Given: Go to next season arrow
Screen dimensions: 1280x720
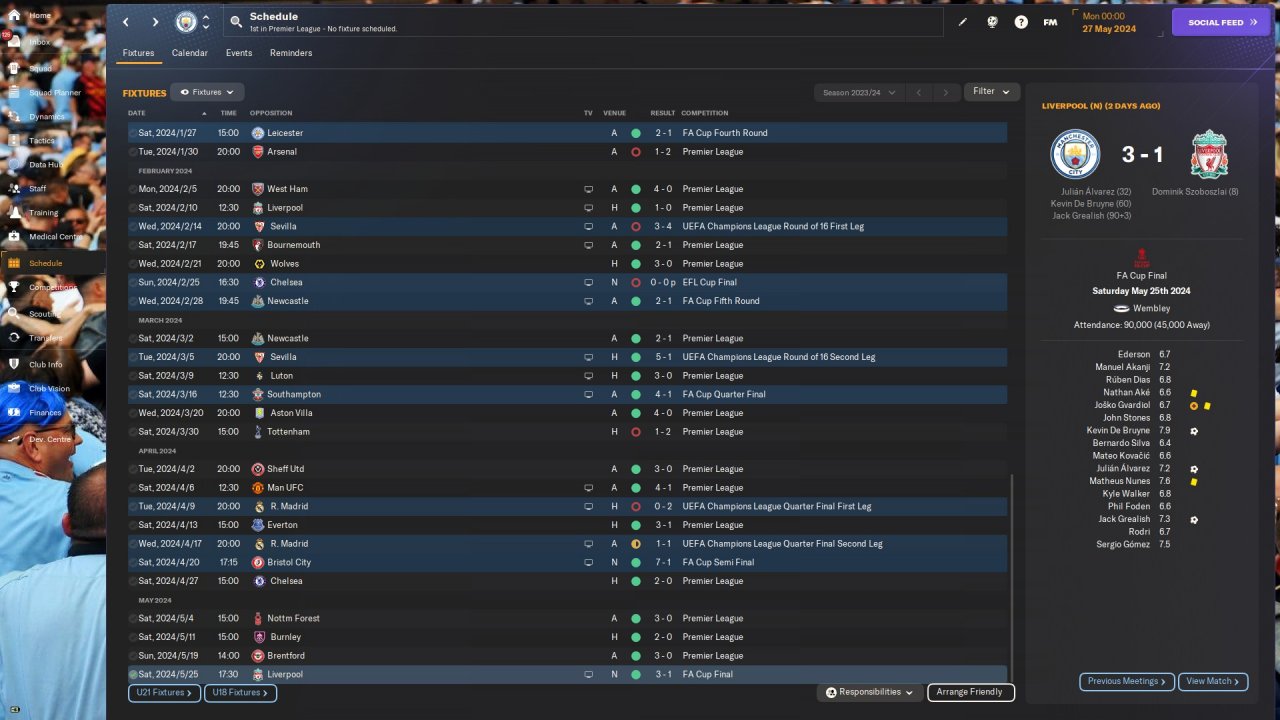Looking at the screenshot, I should tap(946, 93).
